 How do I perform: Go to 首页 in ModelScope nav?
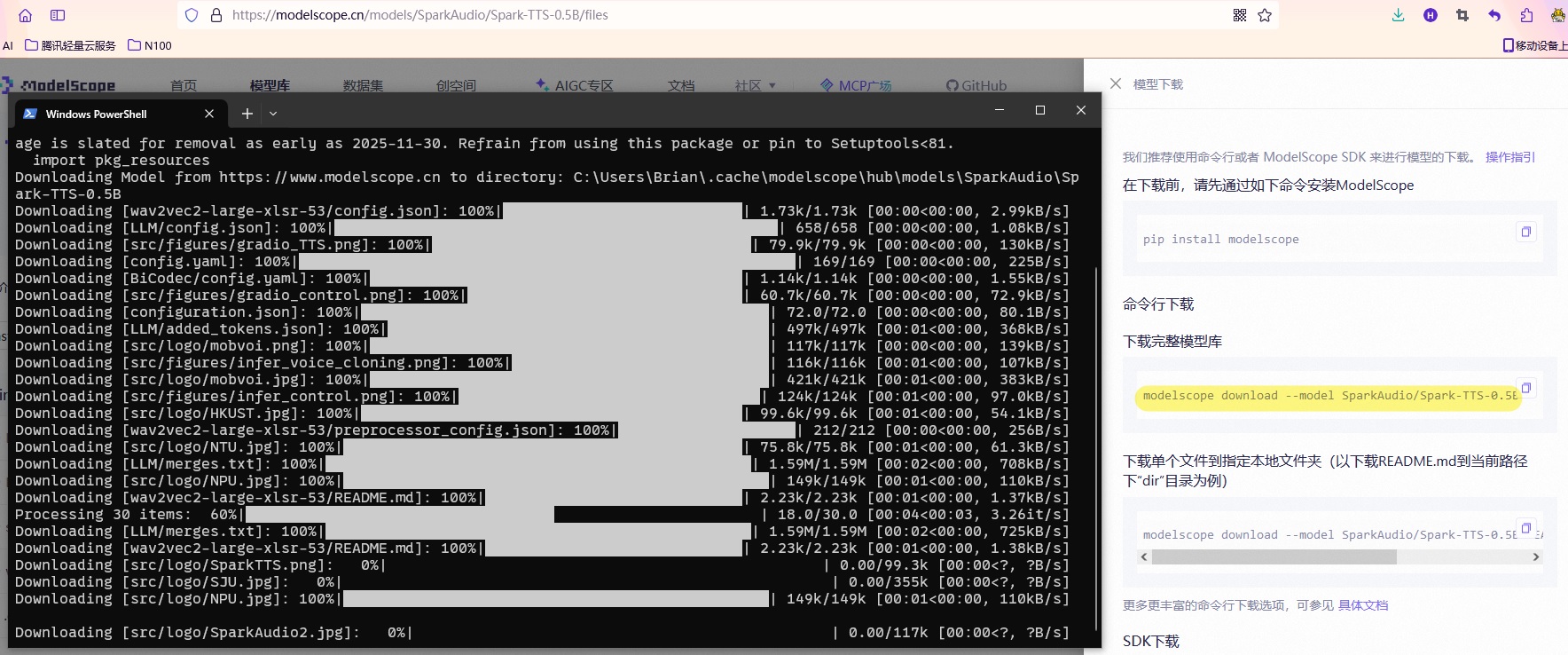[x=184, y=85]
